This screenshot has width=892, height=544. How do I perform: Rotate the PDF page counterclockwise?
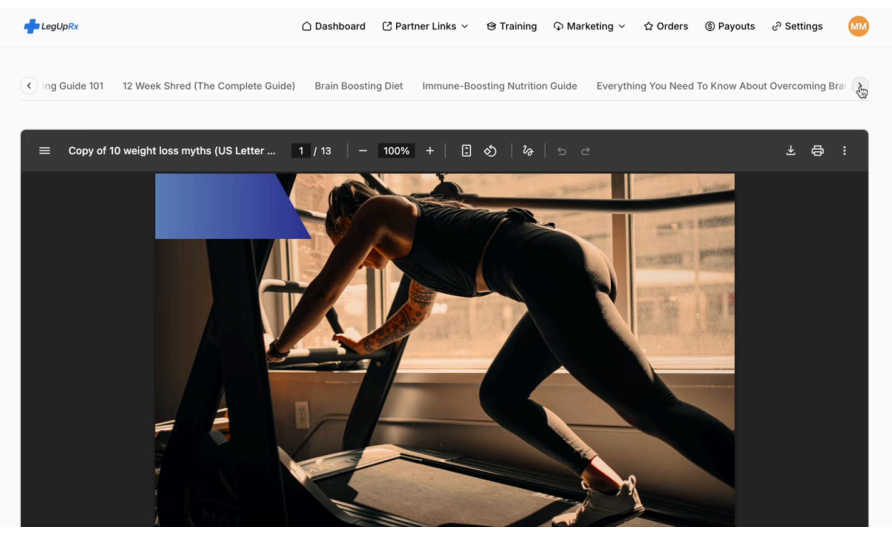[490, 151]
